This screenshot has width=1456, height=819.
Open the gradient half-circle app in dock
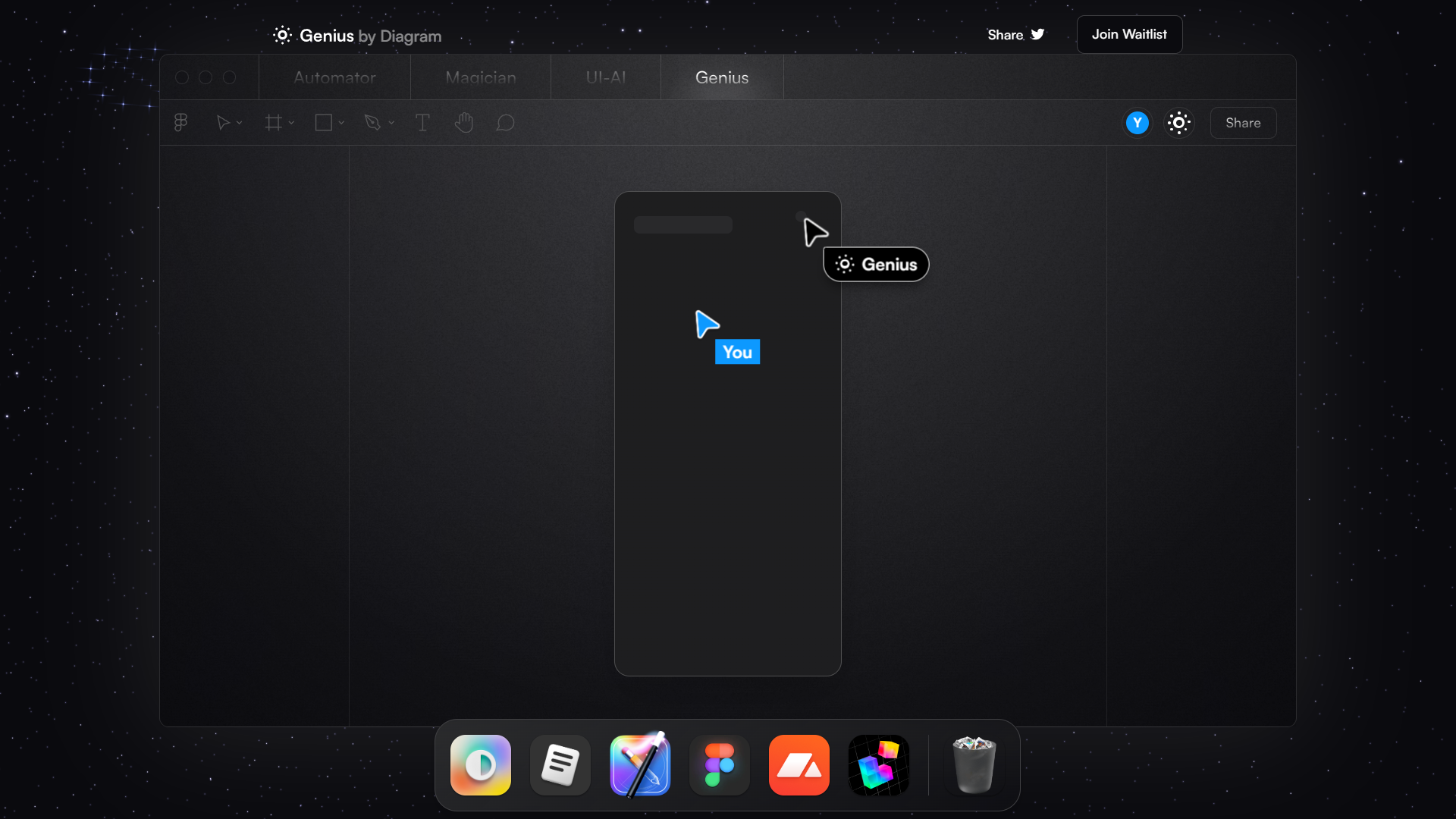pyautogui.click(x=481, y=765)
